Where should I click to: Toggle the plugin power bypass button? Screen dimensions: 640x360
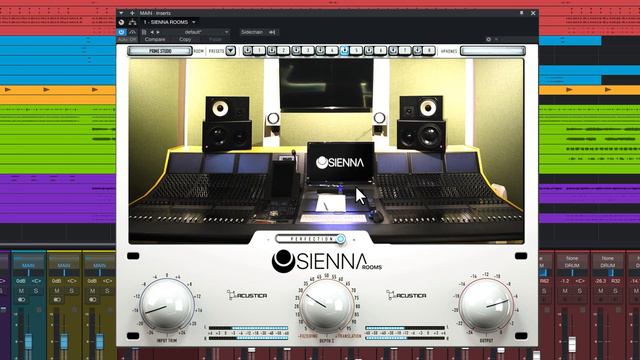(x=121, y=32)
